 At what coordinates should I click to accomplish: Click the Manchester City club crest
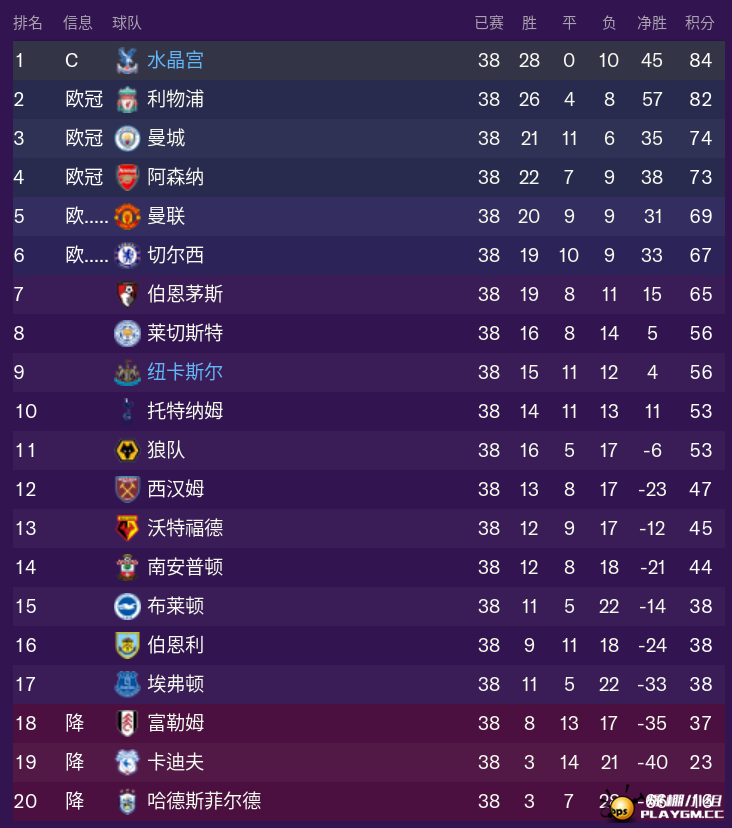point(127,138)
